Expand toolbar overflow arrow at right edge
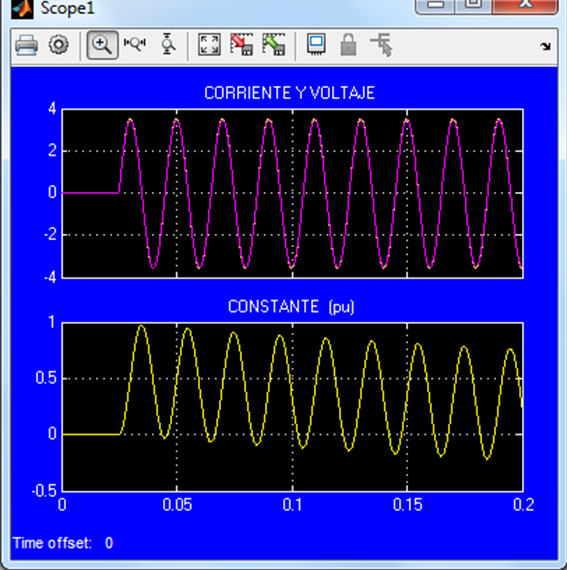Viewport: 567px width, 570px height. pos(545,46)
